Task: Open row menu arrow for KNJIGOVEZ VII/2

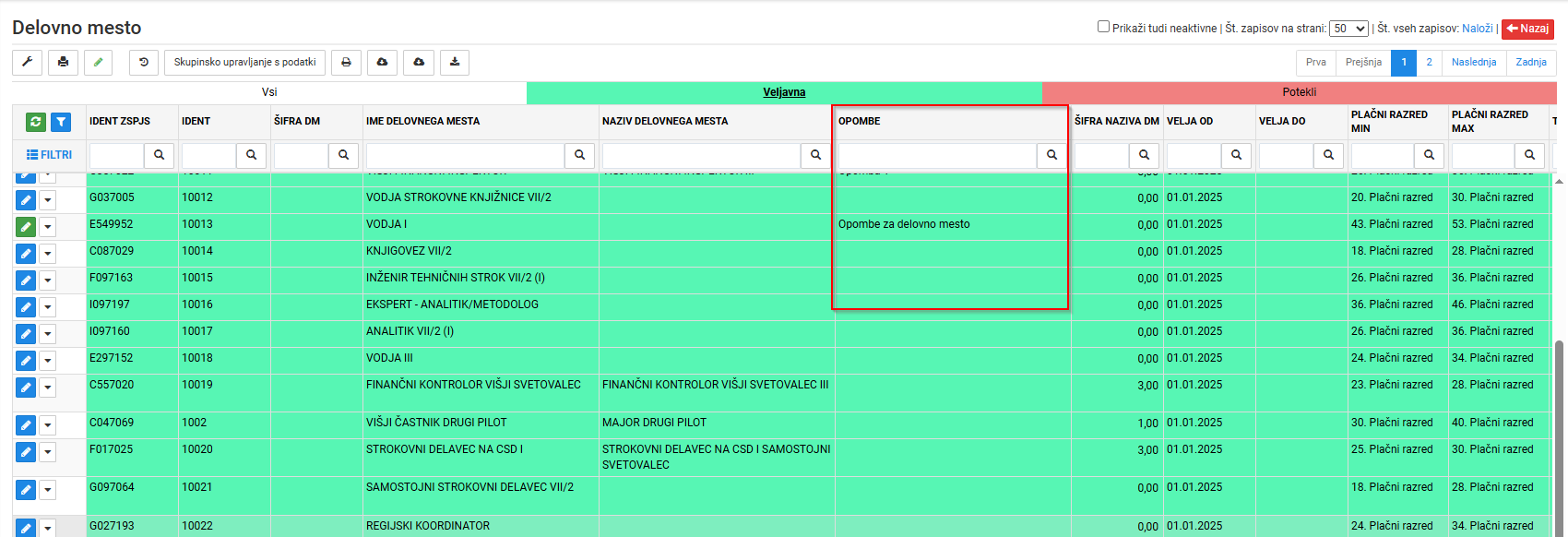Action: pyautogui.click(x=48, y=254)
